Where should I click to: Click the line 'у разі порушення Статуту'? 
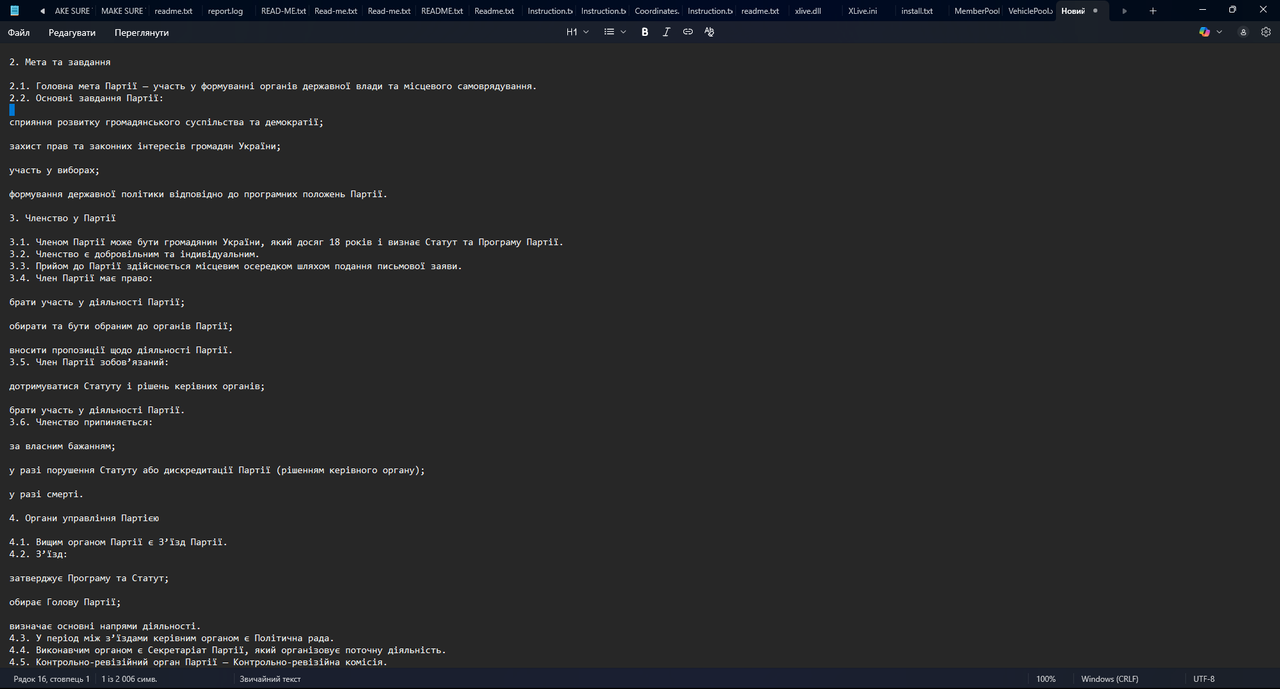217,470
